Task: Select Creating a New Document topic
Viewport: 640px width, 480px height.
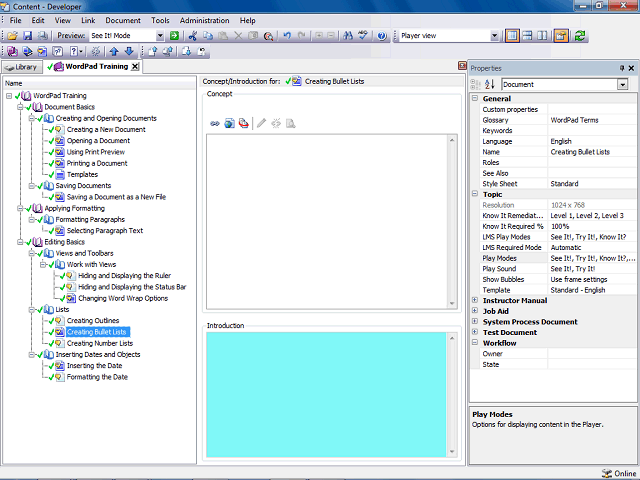Action: click(x=106, y=129)
